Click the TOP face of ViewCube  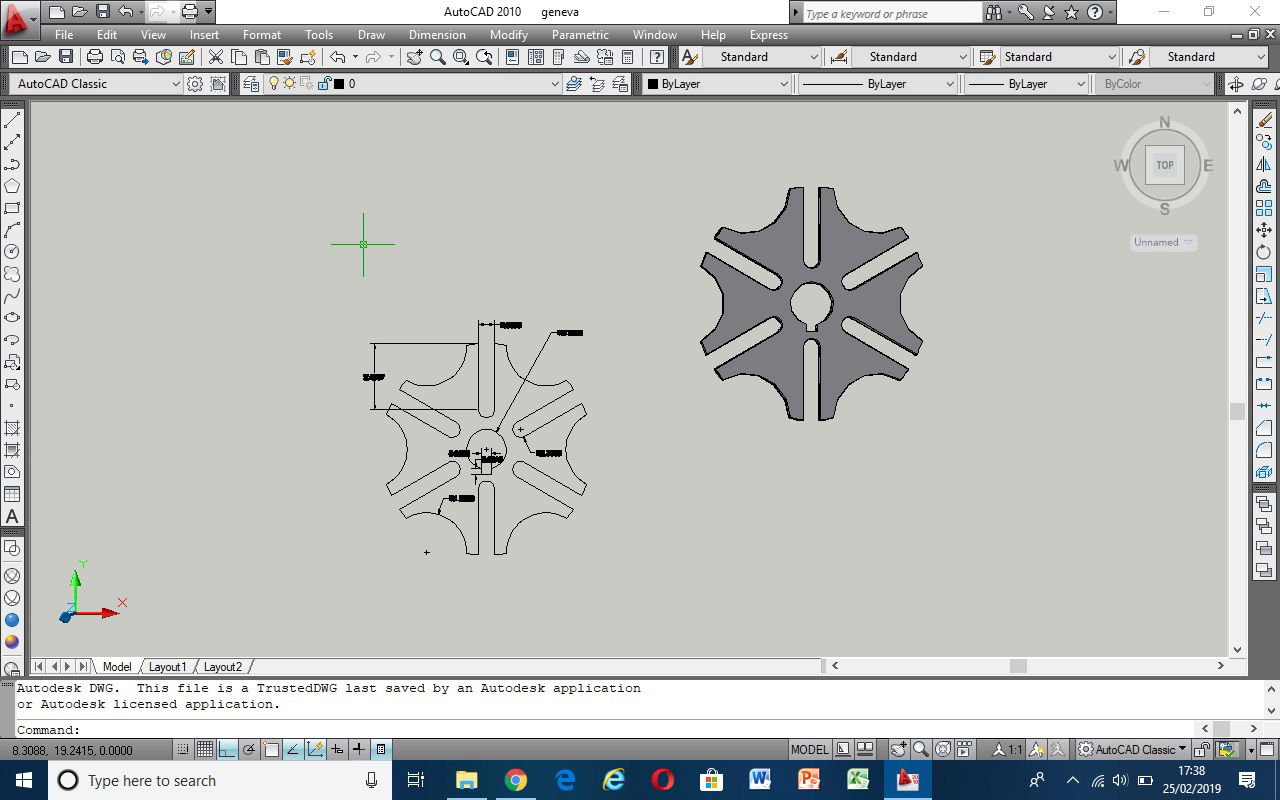[x=1164, y=165]
